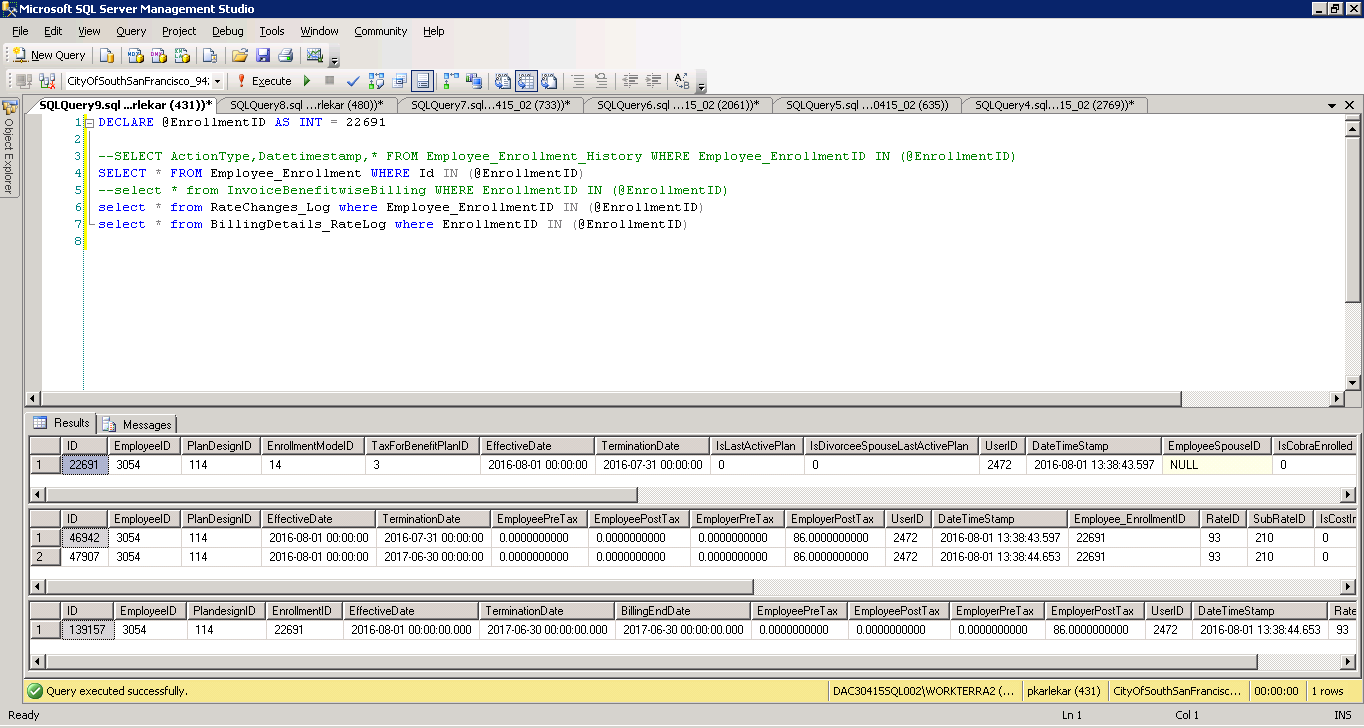Open the New MDX Query icon
This screenshot has height=728, width=1364.
(135, 55)
